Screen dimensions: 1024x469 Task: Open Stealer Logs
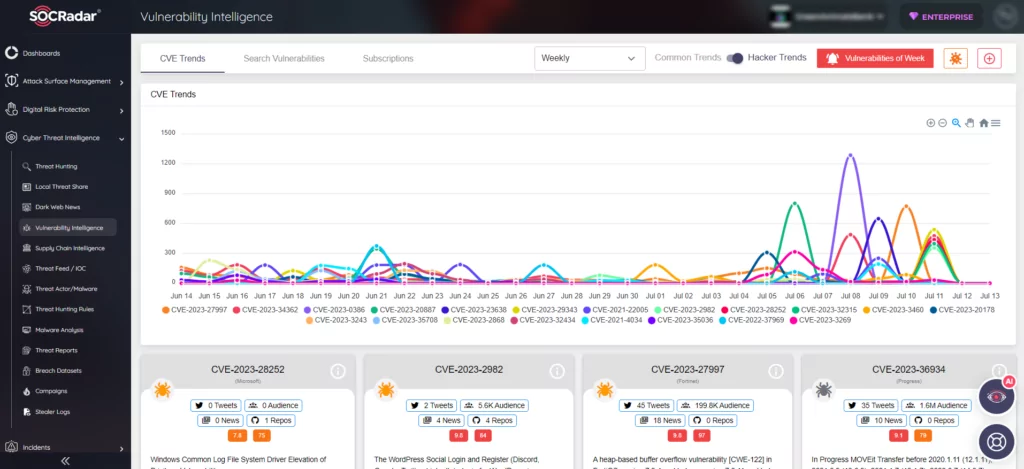(x=52, y=412)
